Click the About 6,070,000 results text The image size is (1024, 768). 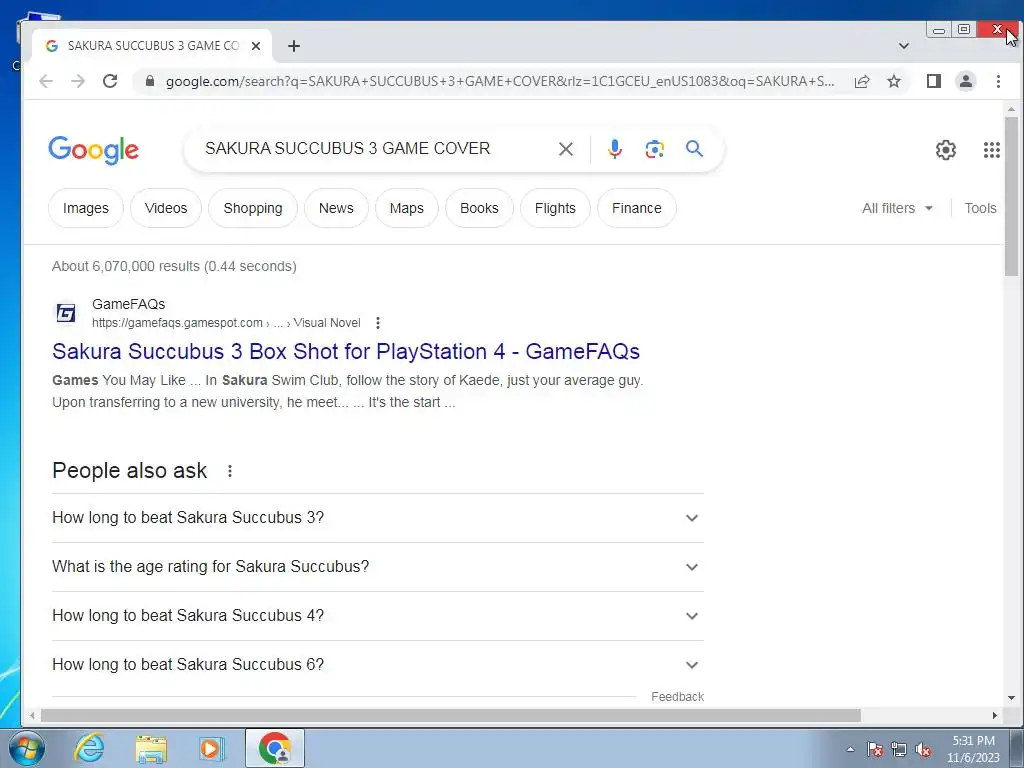pos(174,266)
